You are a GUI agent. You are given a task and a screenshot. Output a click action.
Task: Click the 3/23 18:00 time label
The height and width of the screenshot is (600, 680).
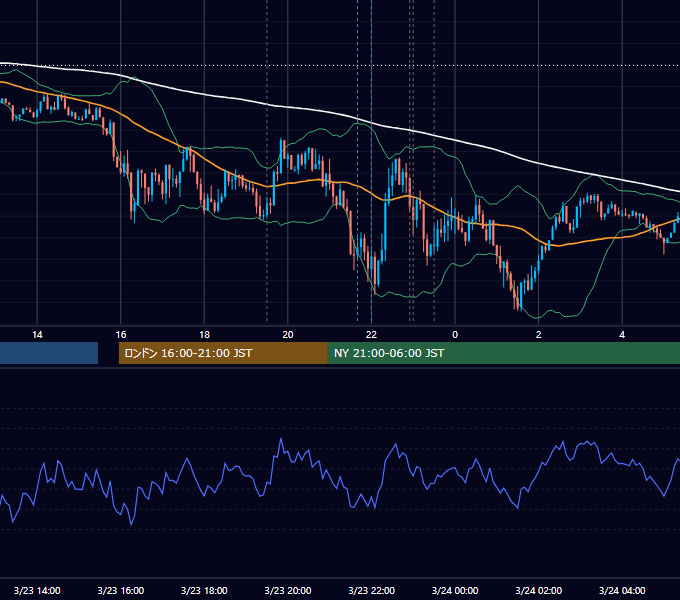coord(204,590)
